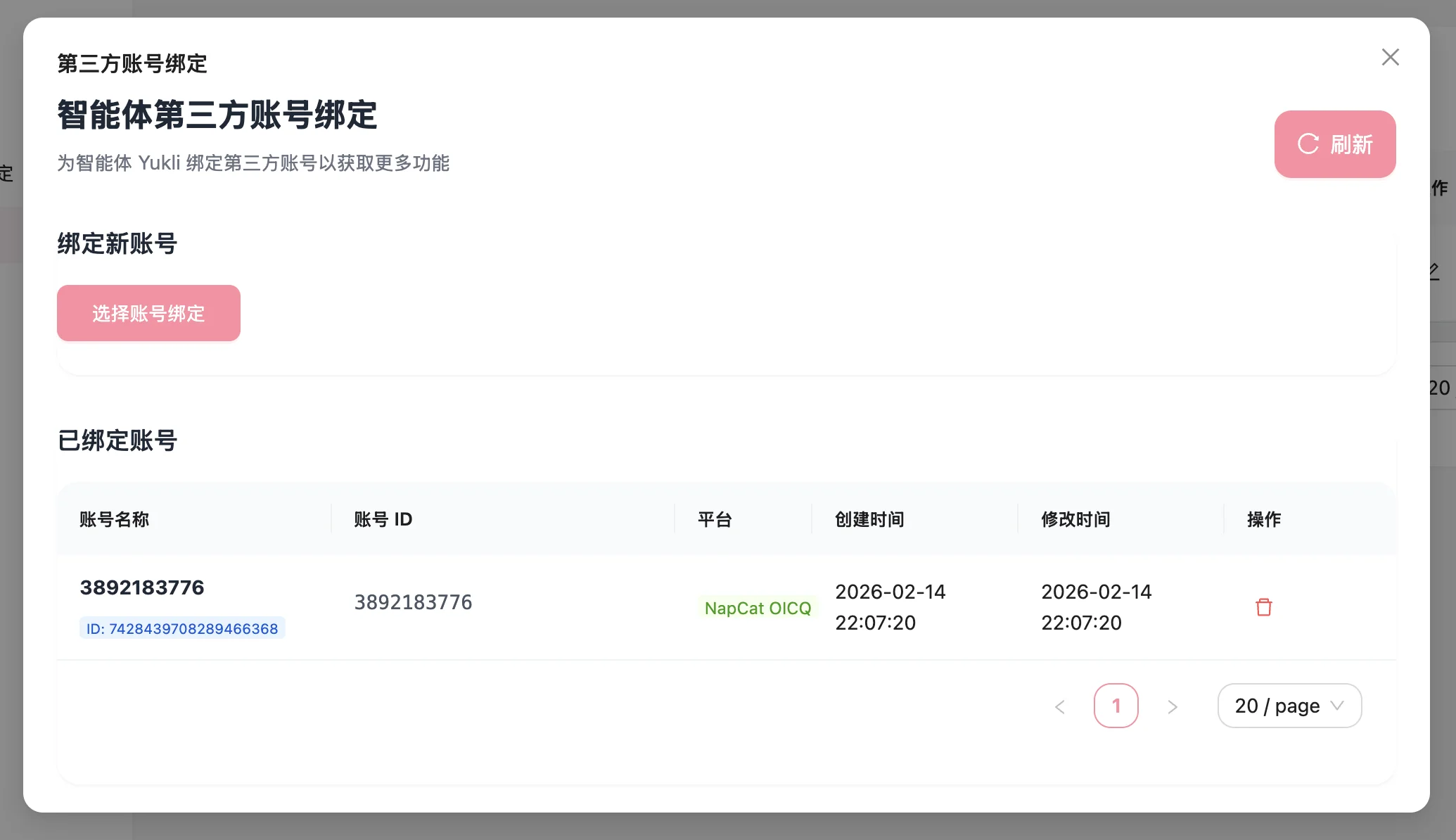Click the NapCat OICQ platform tag
The width and height of the screenshot is (1456, 840).
pos(758,608)
